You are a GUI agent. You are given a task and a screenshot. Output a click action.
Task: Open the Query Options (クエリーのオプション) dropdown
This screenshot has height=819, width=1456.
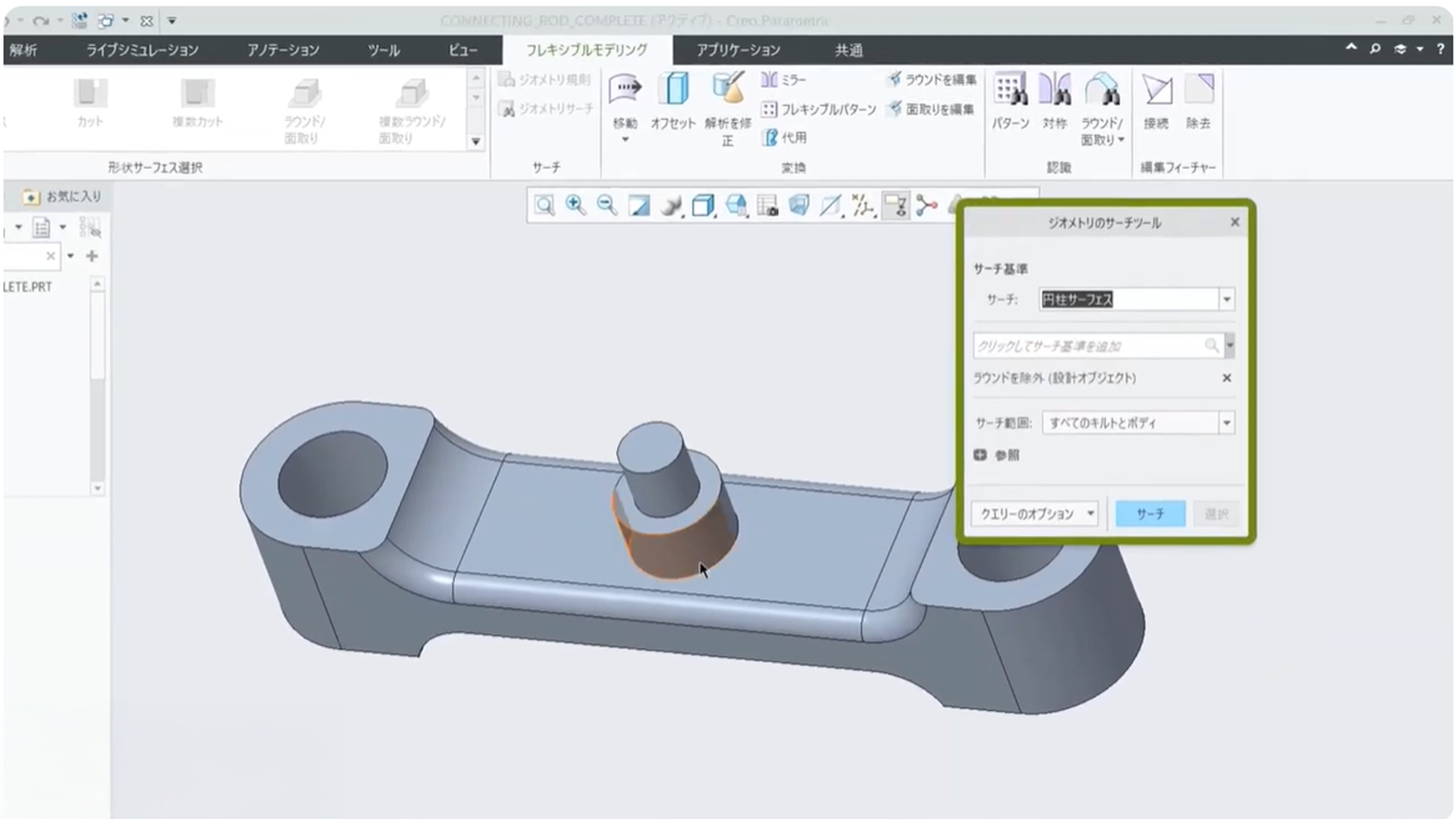(x=1034, y=513)
